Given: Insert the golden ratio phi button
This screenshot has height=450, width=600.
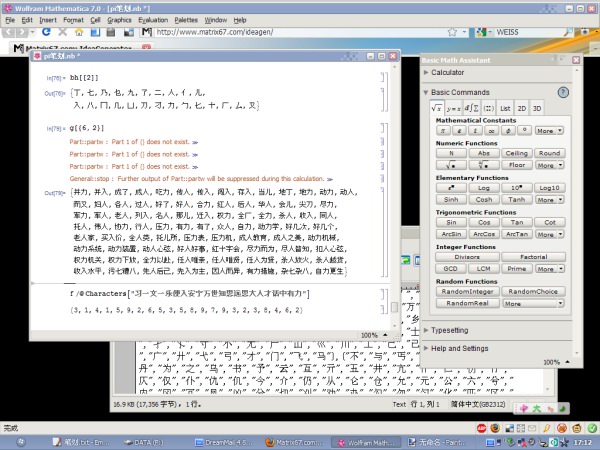Looking at the screenshot, I should 508,130.
